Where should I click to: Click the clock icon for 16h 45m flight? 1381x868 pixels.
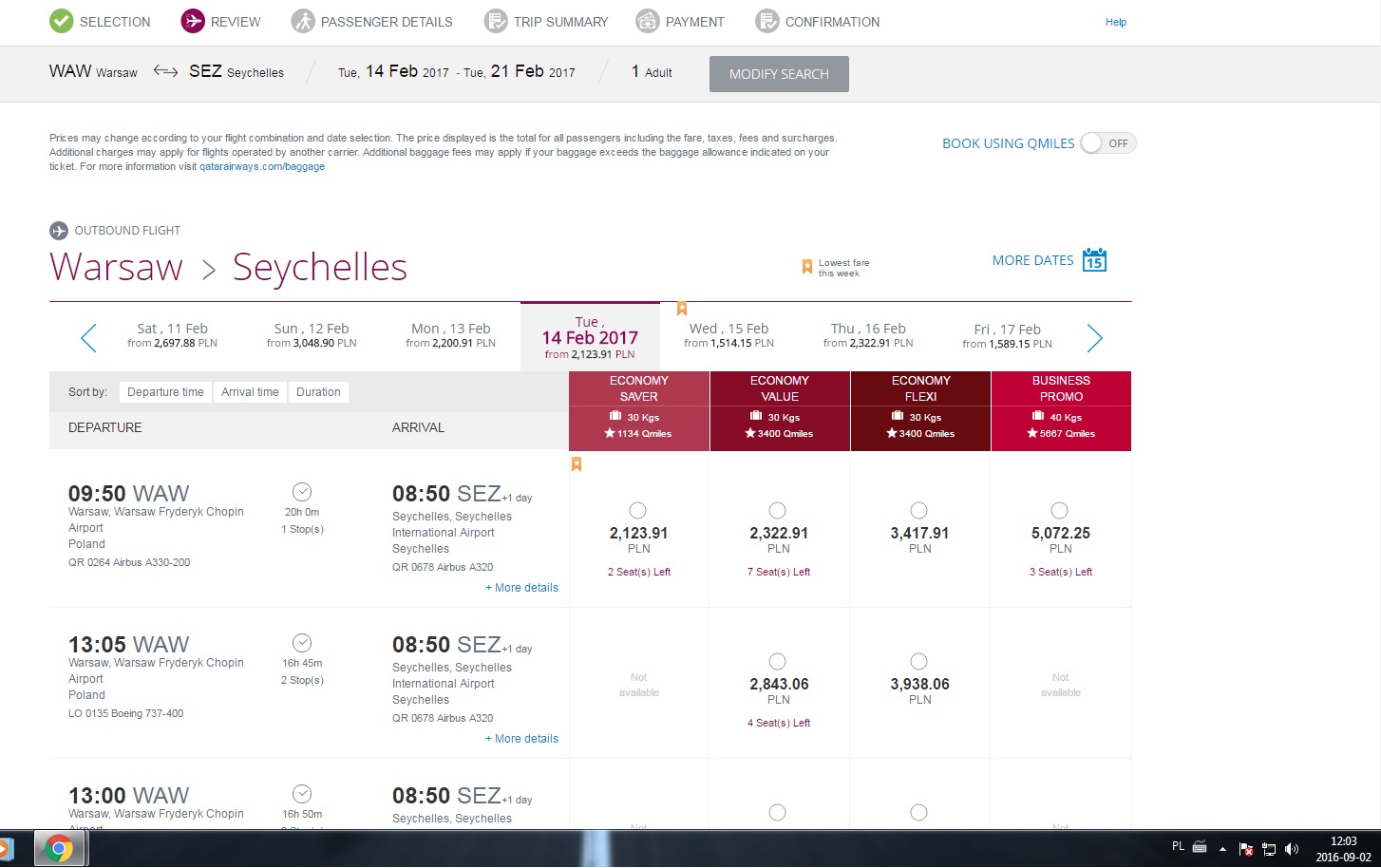302,643
